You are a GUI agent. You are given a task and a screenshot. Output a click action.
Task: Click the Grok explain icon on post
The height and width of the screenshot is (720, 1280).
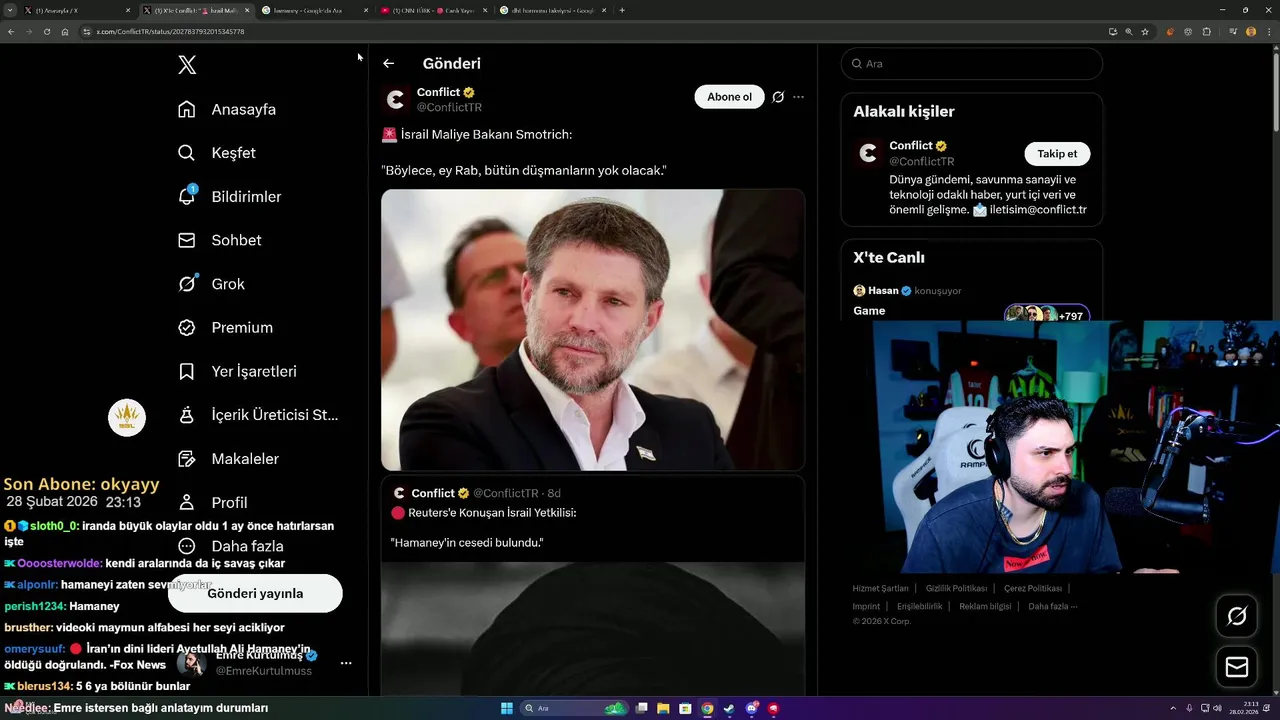tap(778, 97)
